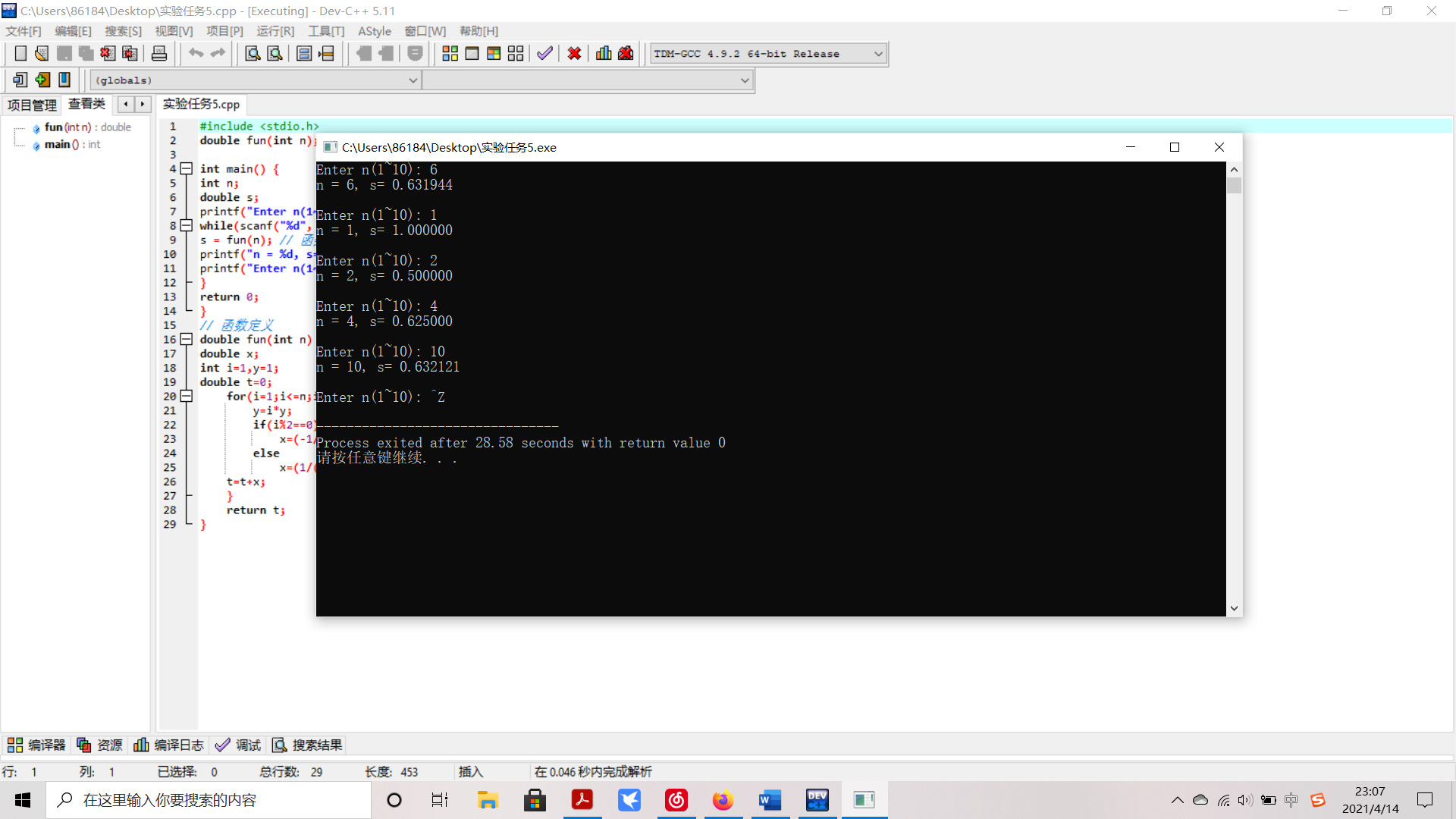Click the Undo arrow icon
The image size is (1456, 819).
pos(196,54)
